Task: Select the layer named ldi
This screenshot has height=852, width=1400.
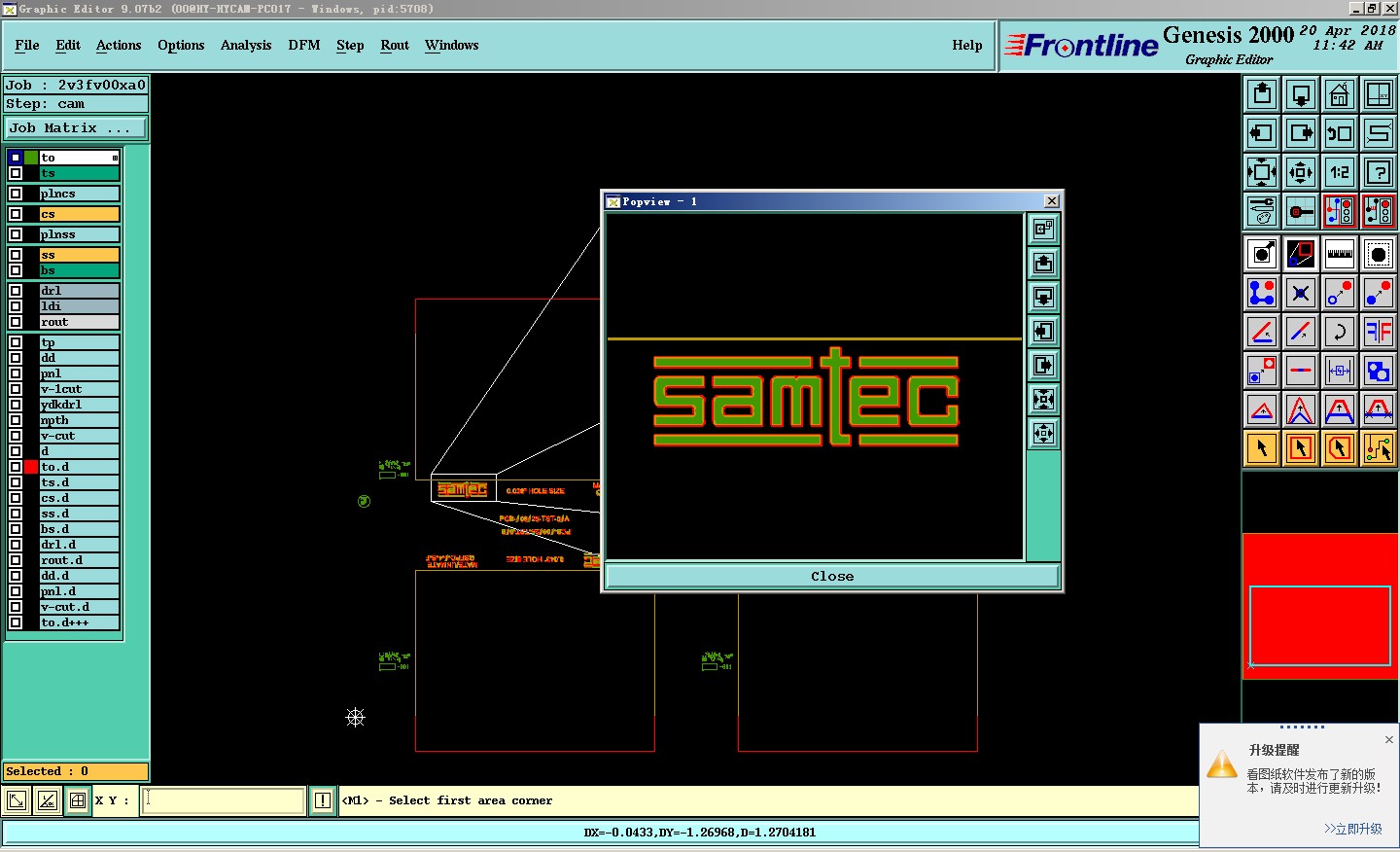Action: 80,306
